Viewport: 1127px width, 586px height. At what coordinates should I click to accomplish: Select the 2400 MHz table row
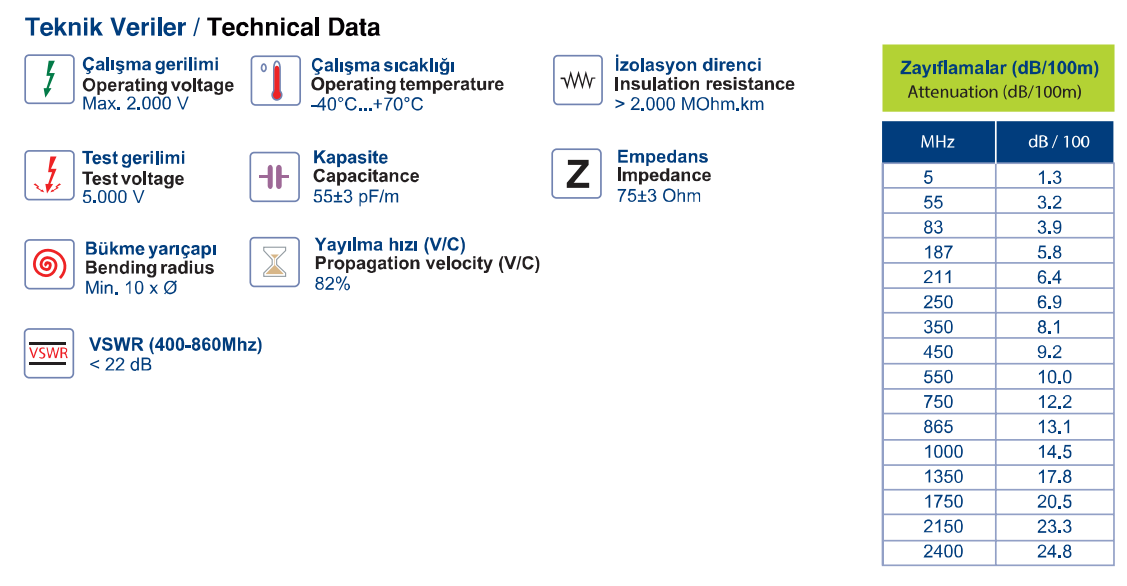(x=998, y=552)
